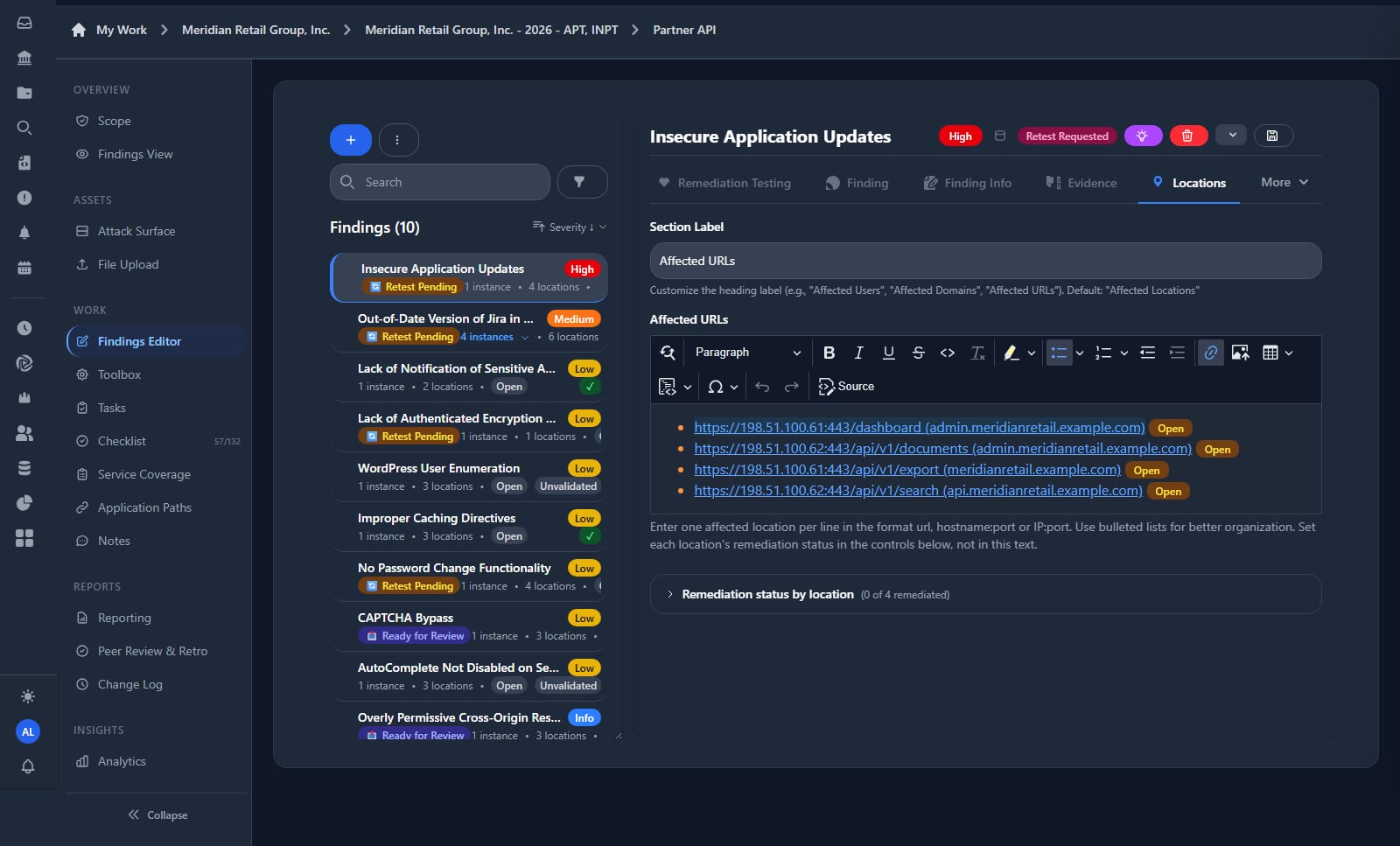Open the notifications bell at bottom
This screenshot has height=846, width=1400.
[x=28, y=766]
